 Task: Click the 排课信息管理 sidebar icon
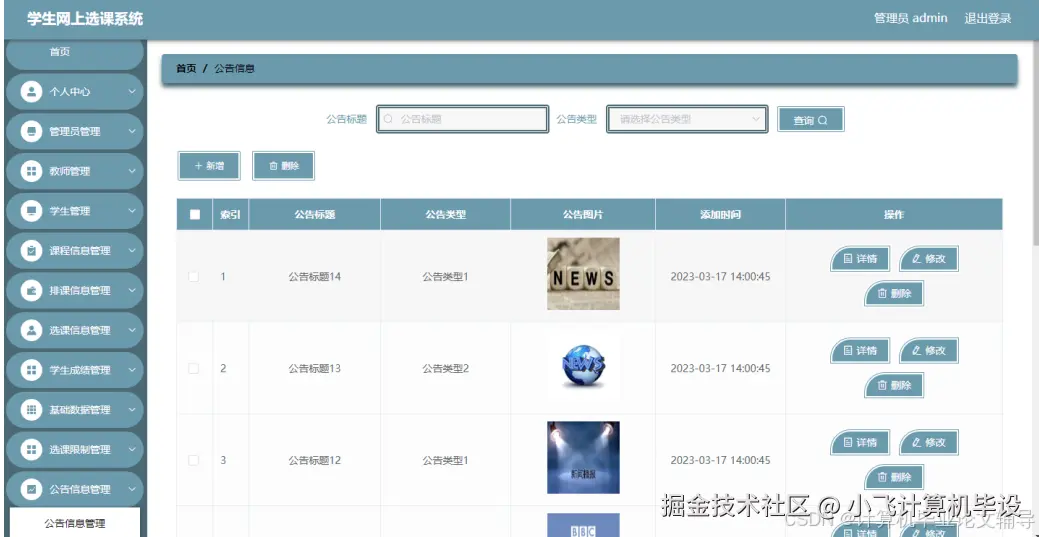(31, 290)
